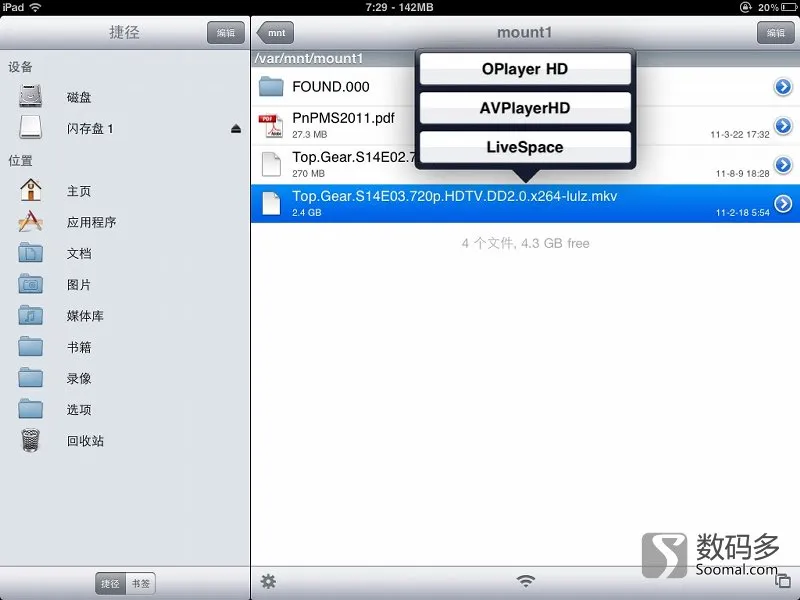Viewport: 800px width, 600px height.
Task: Click the 11-3-22 17:32 date of PnPMS2011.pdf
Action: click(740, 135)
